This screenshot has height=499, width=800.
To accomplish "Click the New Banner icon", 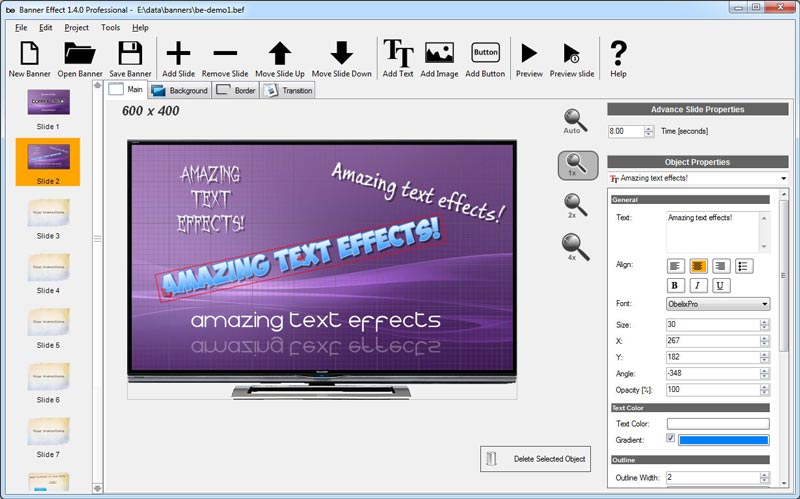I will coord(29,54).
